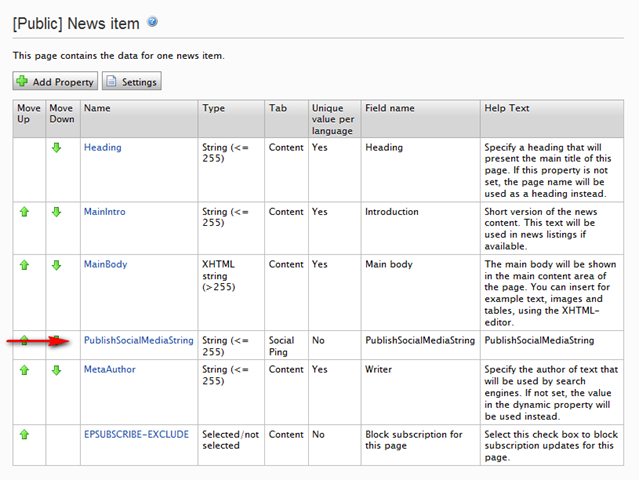This screenshot has width=639, height=480.
Task: Move the MainIntro property up
Action: [24, 213]
